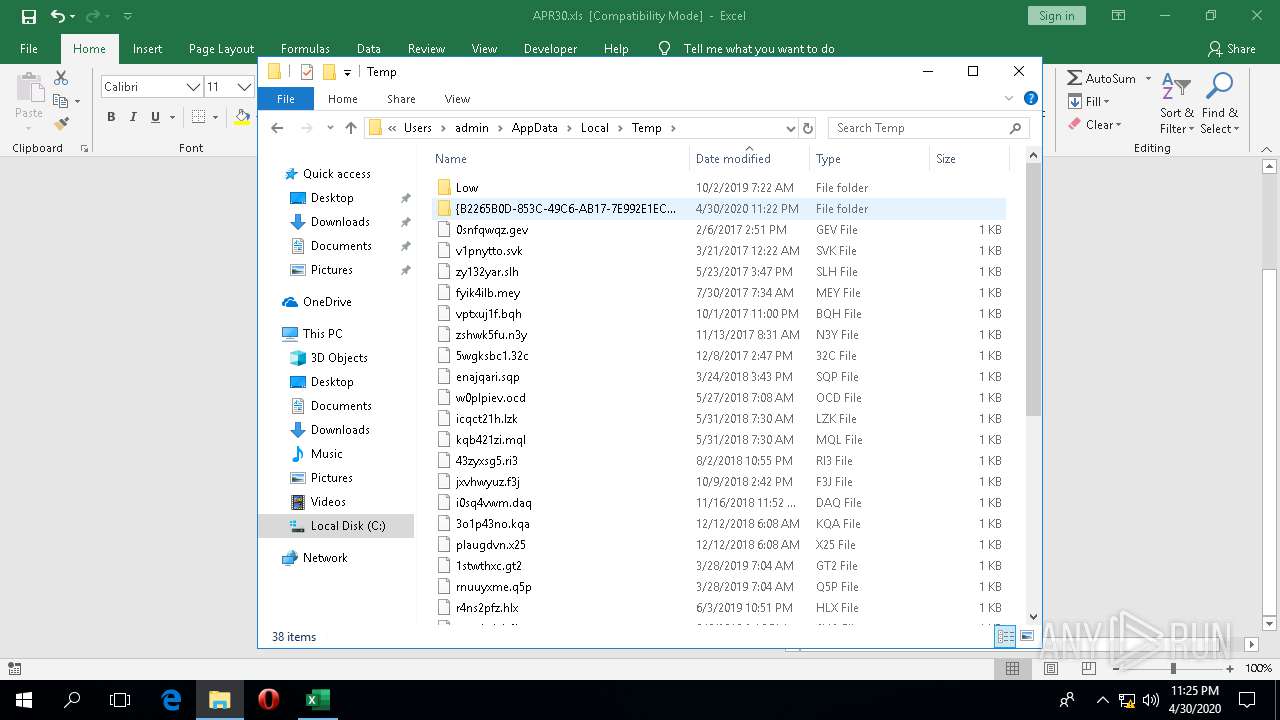Apply Italic formatting in Excel
The width and height of the screenshot is (1280, 720).
point(133,117)
